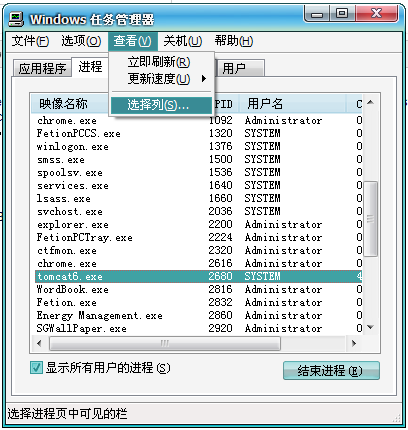Select the FetionPCTray.exe process
408x430 pixels.
click(199, 238)
